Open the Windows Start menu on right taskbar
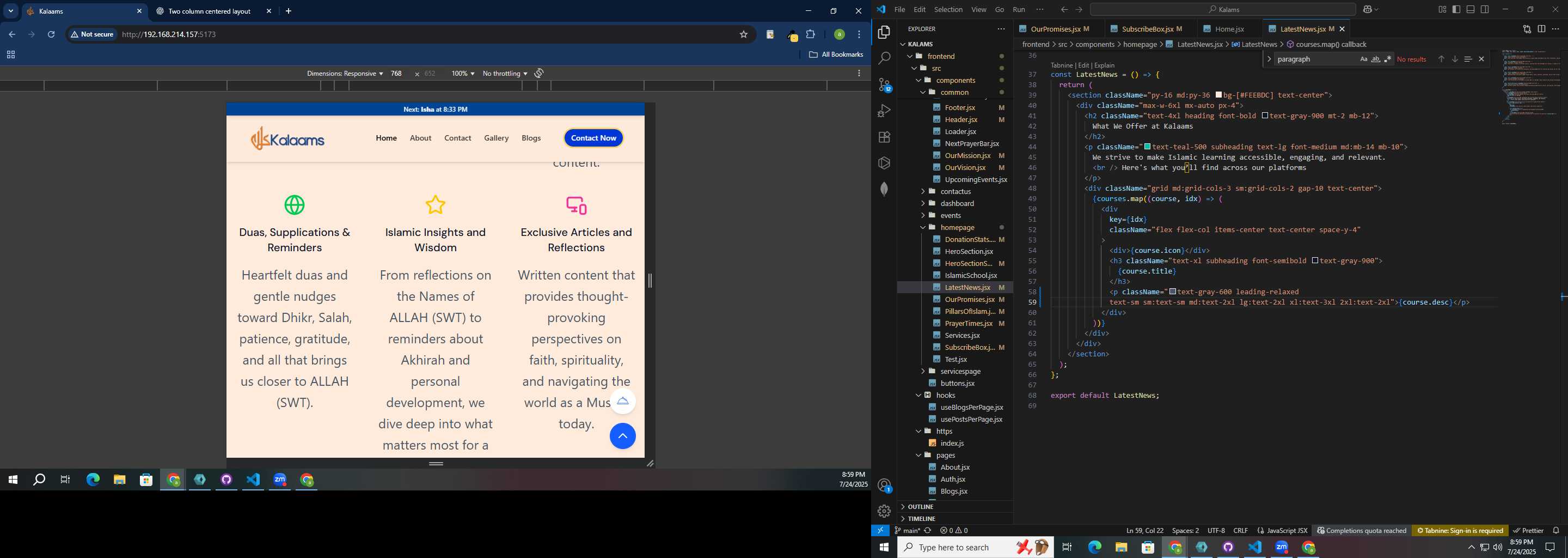The height and width of the screenshot is (558, 1568). [x=884, y=548]
